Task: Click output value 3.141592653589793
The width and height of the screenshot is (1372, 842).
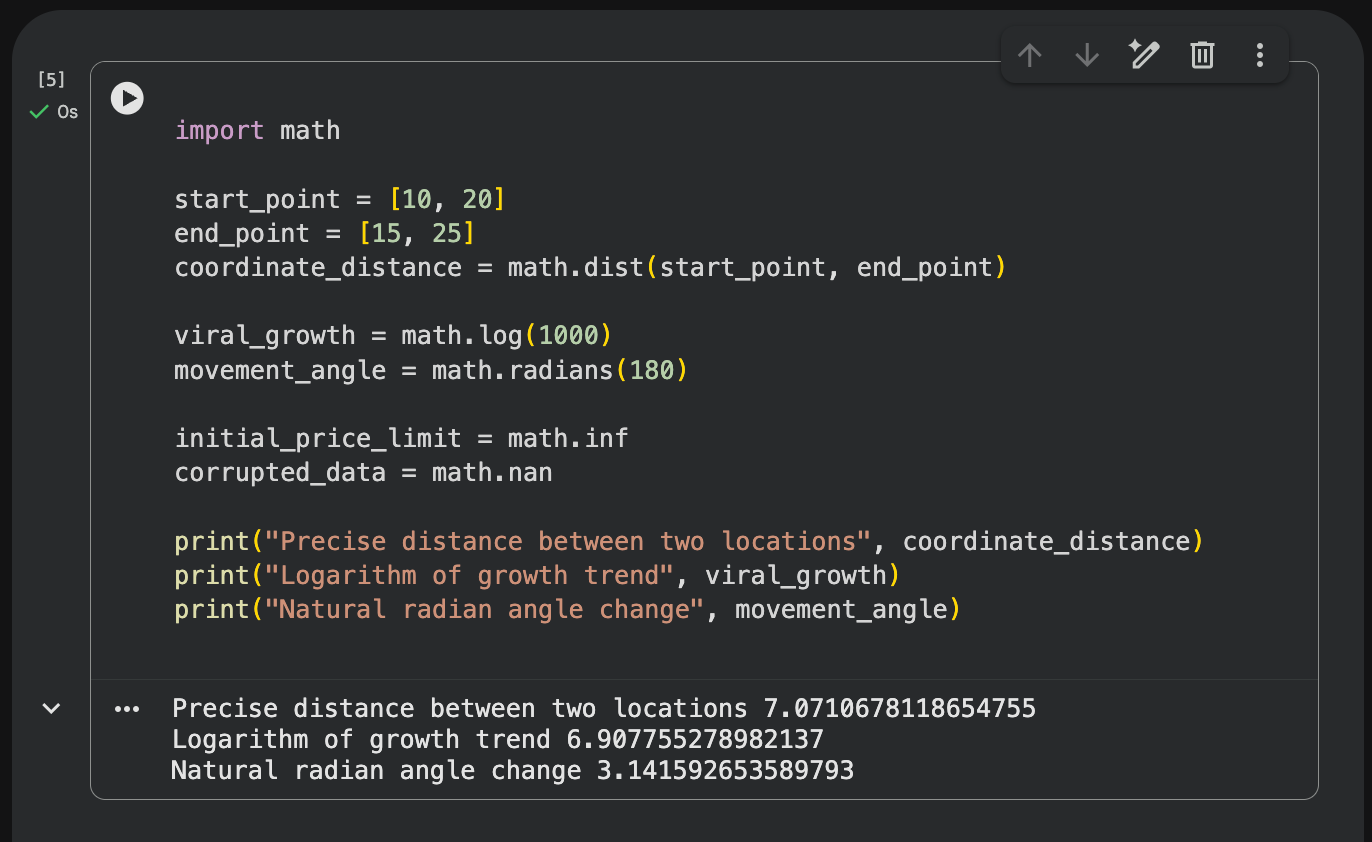Action: pyautogui.click(x=725, y=771)
